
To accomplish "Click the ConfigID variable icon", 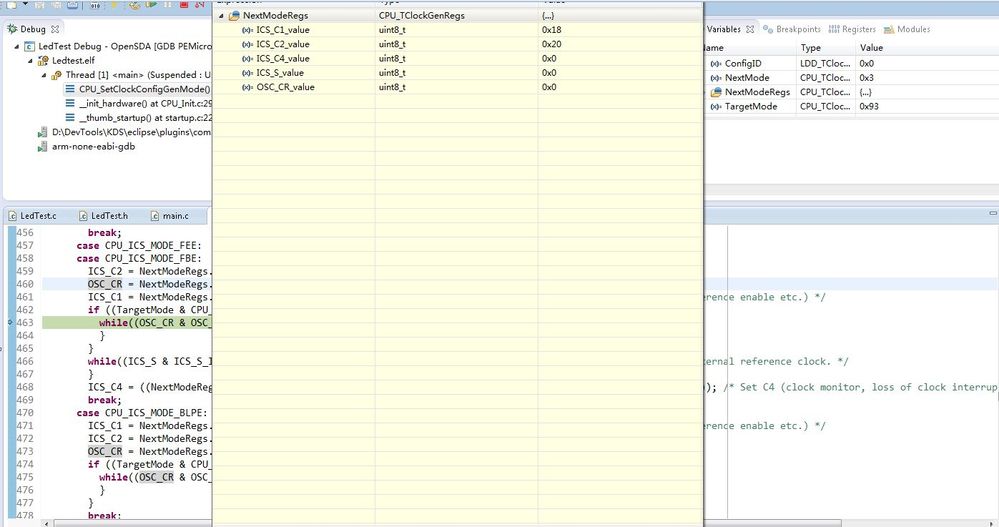I will [716, 64].
